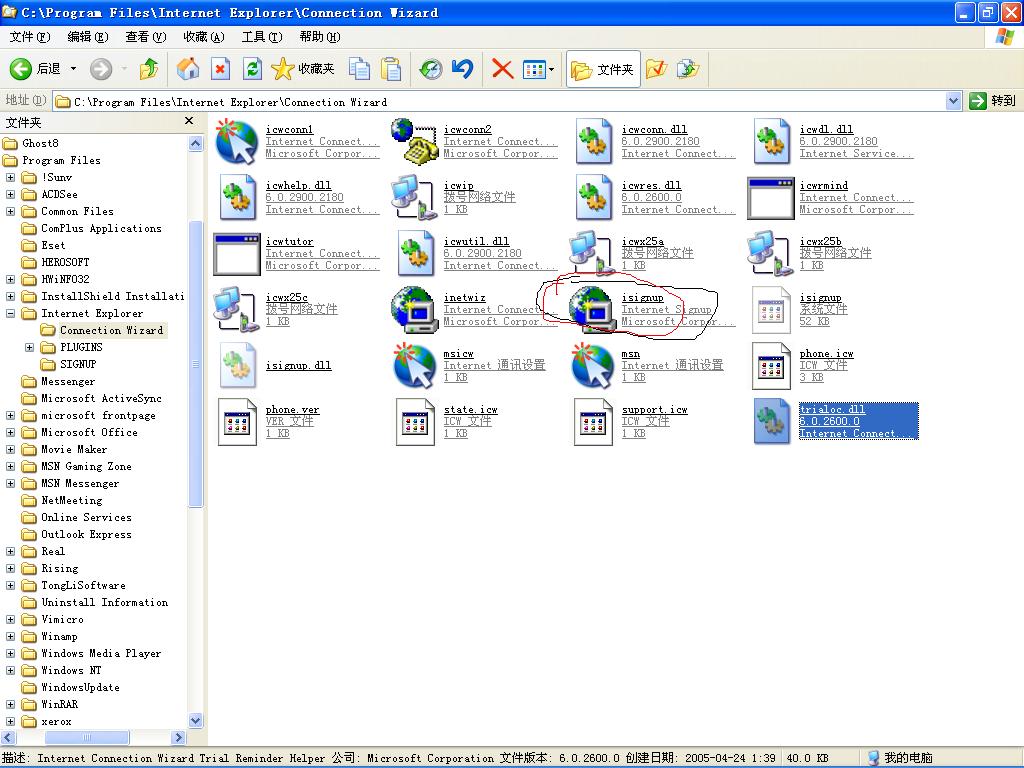Toggle the Folders pane toolbar button
This screenshot has height=768, width=1024.
click(x=603, y=69)
